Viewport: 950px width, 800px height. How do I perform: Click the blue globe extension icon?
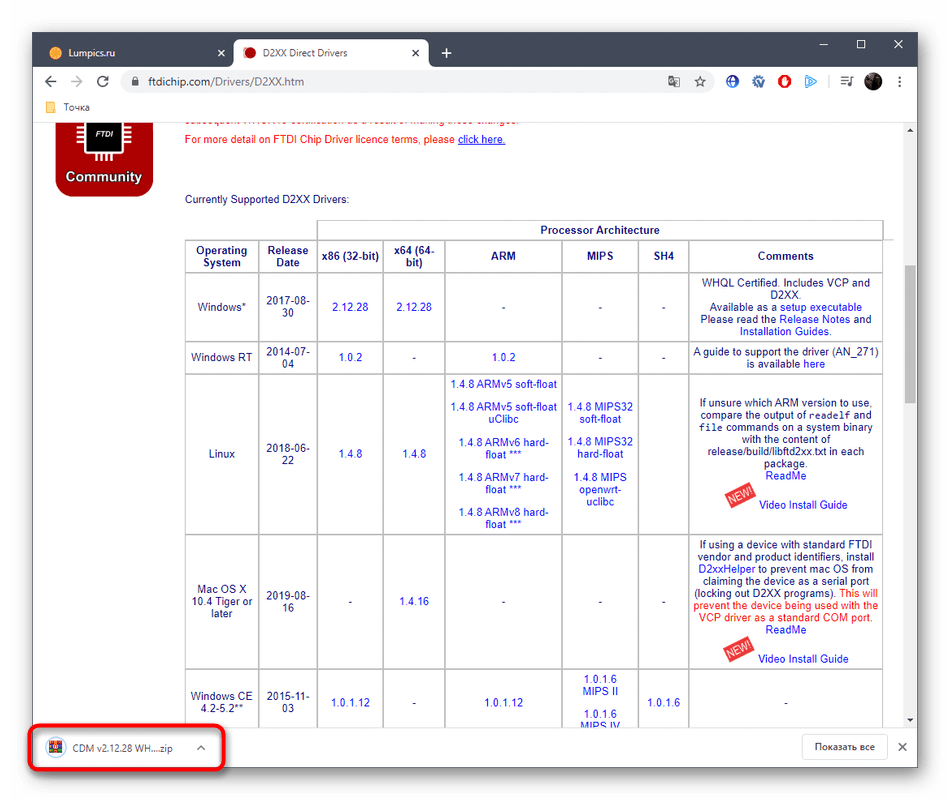pos(733,82)
